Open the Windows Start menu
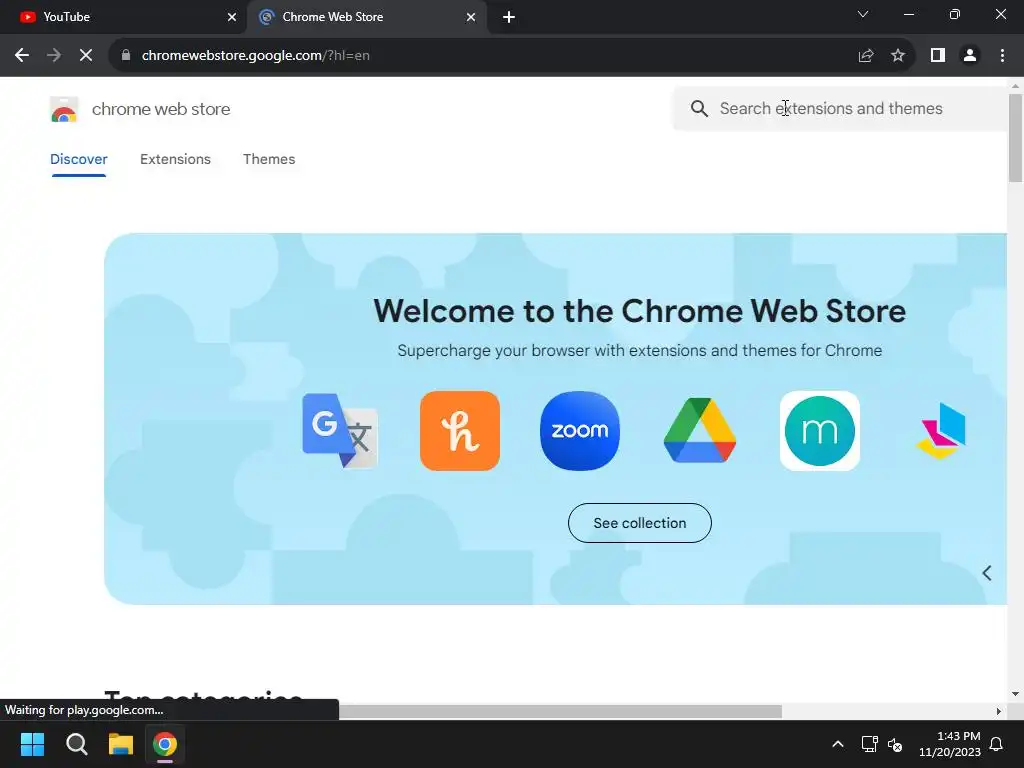Image resolution: width=1024 pixels, height=768 pixels. click(x=32, y=744)
